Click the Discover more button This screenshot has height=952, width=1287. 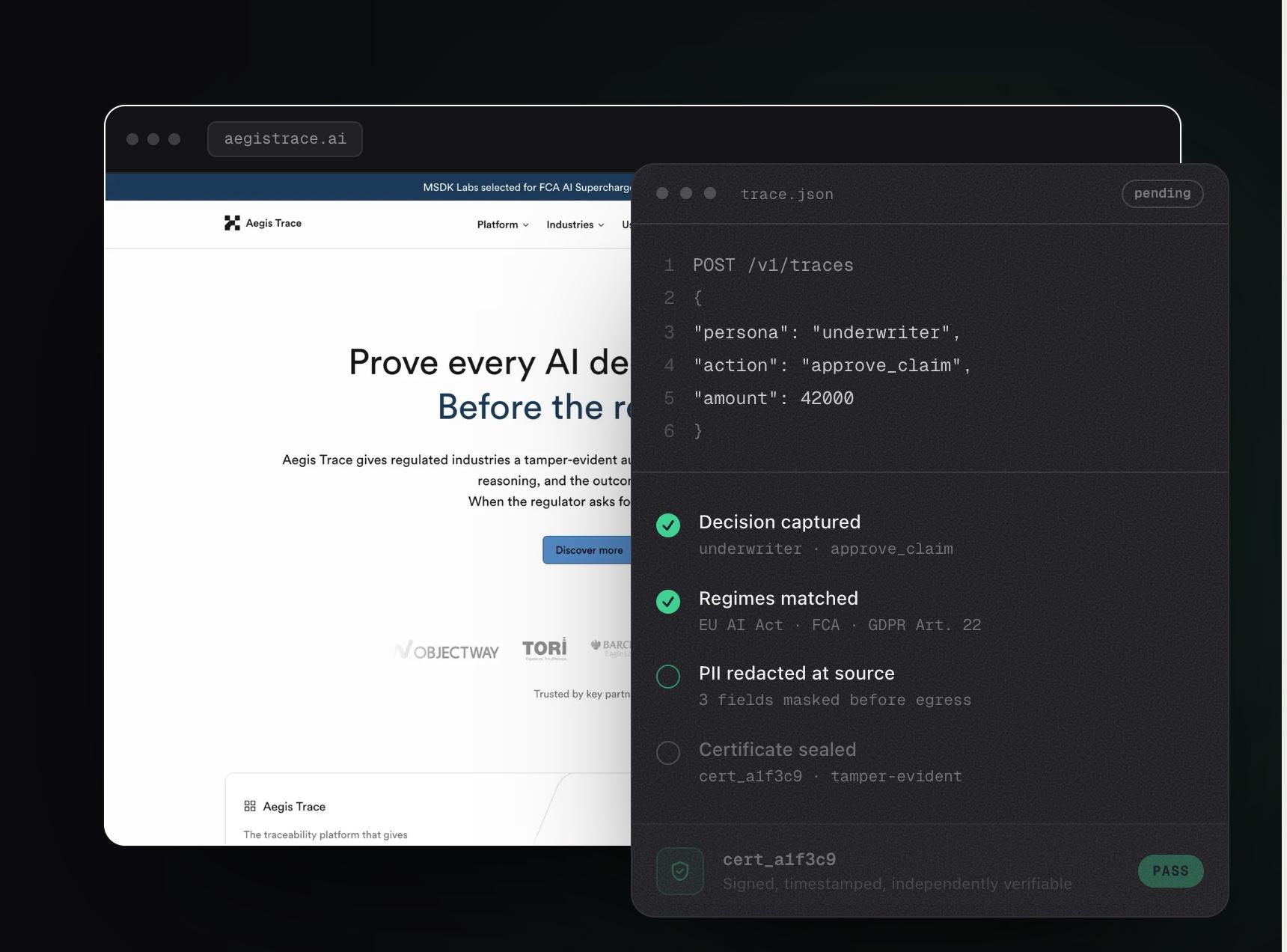[587, 550]
